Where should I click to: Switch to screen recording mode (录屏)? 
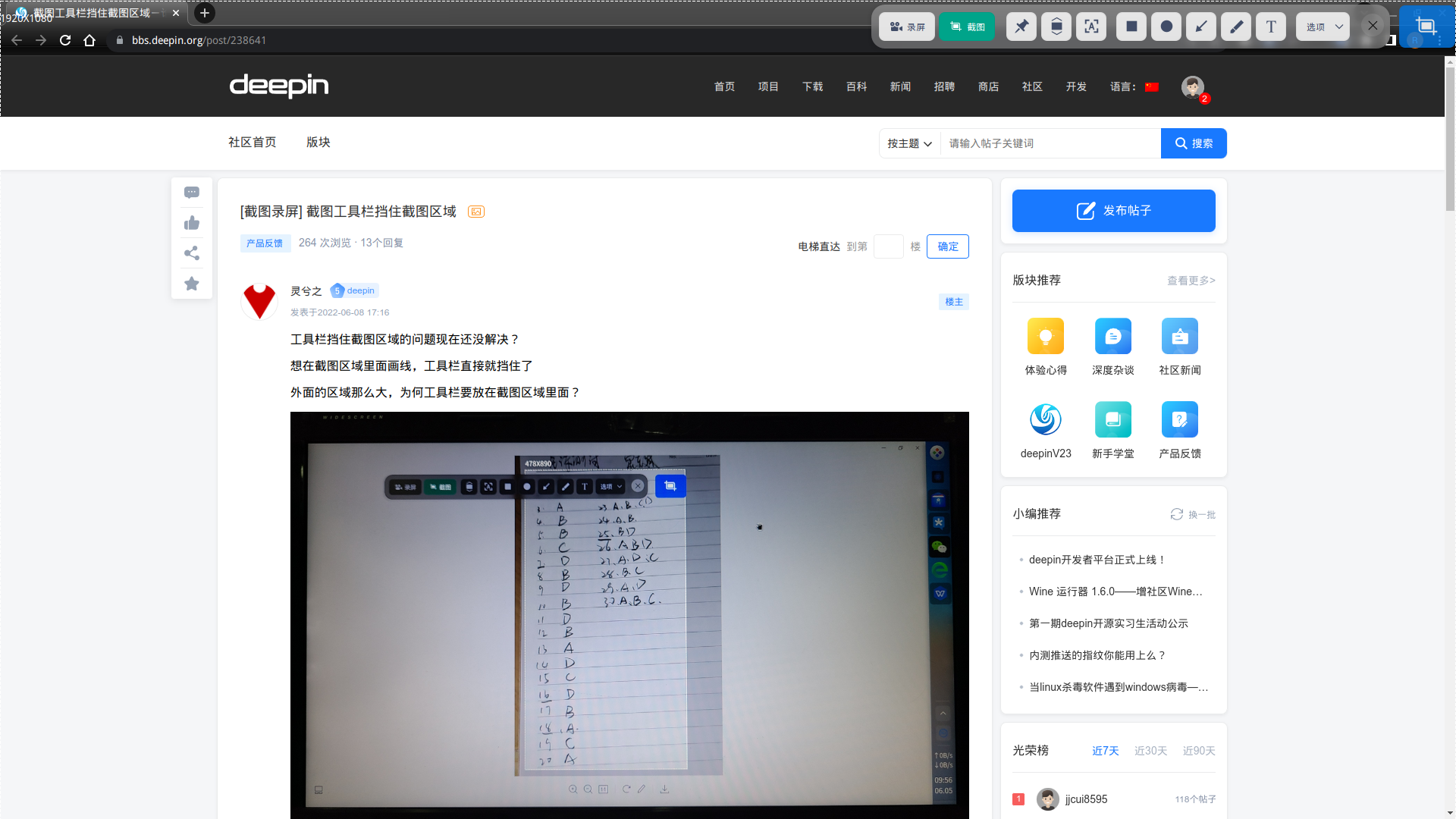click(907, 27)
